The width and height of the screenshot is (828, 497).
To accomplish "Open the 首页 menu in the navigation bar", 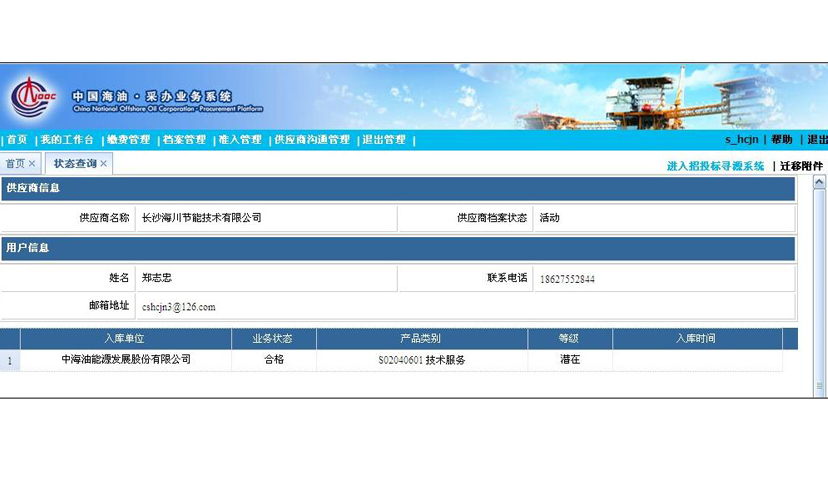I will (17, 140).
